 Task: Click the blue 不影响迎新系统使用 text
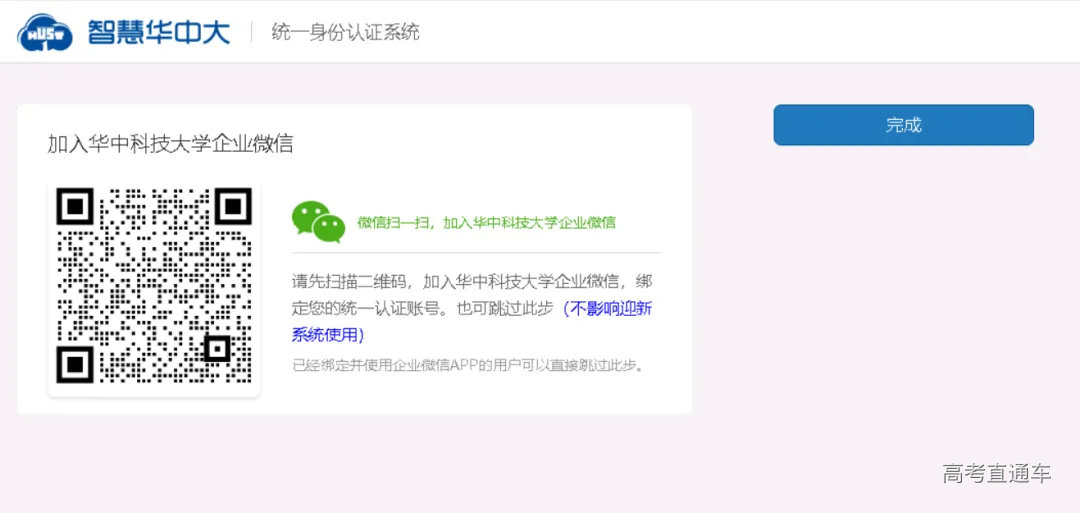[x=471, y=322]
